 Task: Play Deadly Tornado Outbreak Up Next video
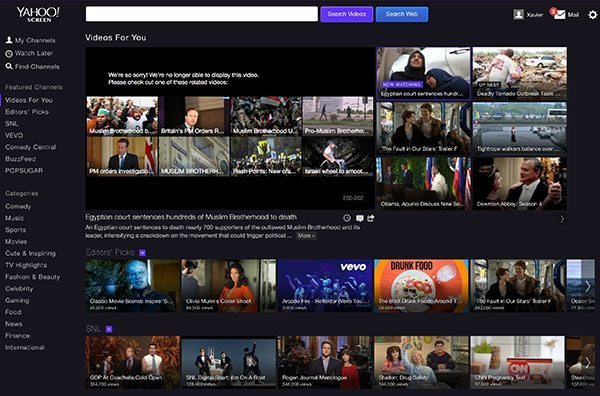520,73
